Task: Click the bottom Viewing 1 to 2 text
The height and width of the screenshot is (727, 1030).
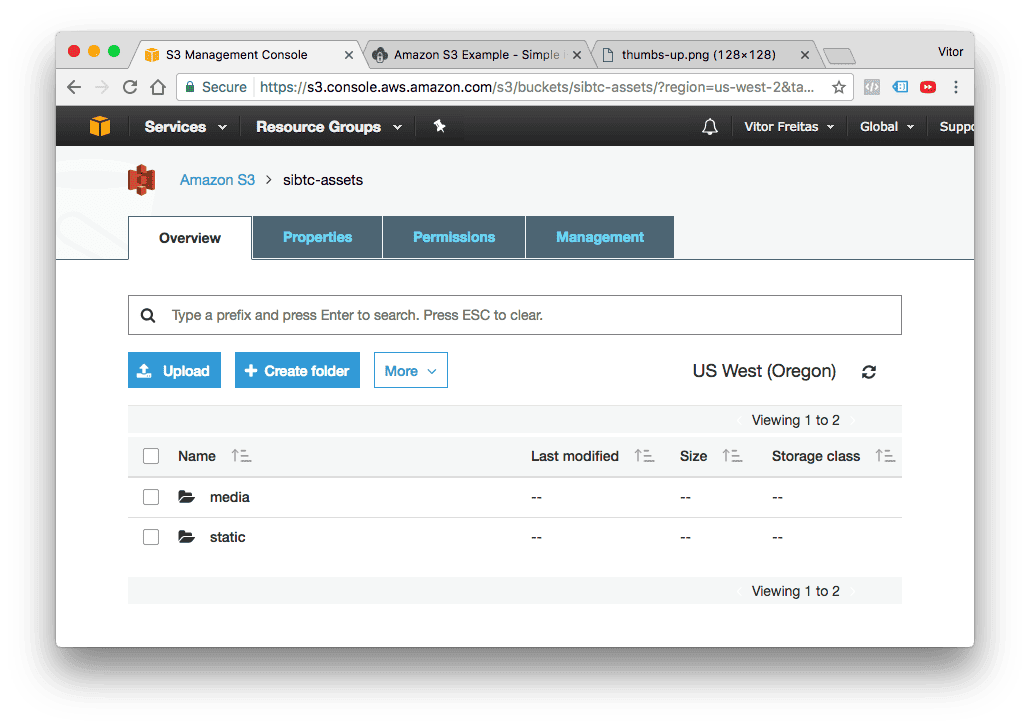Action: tap(795, 591)
